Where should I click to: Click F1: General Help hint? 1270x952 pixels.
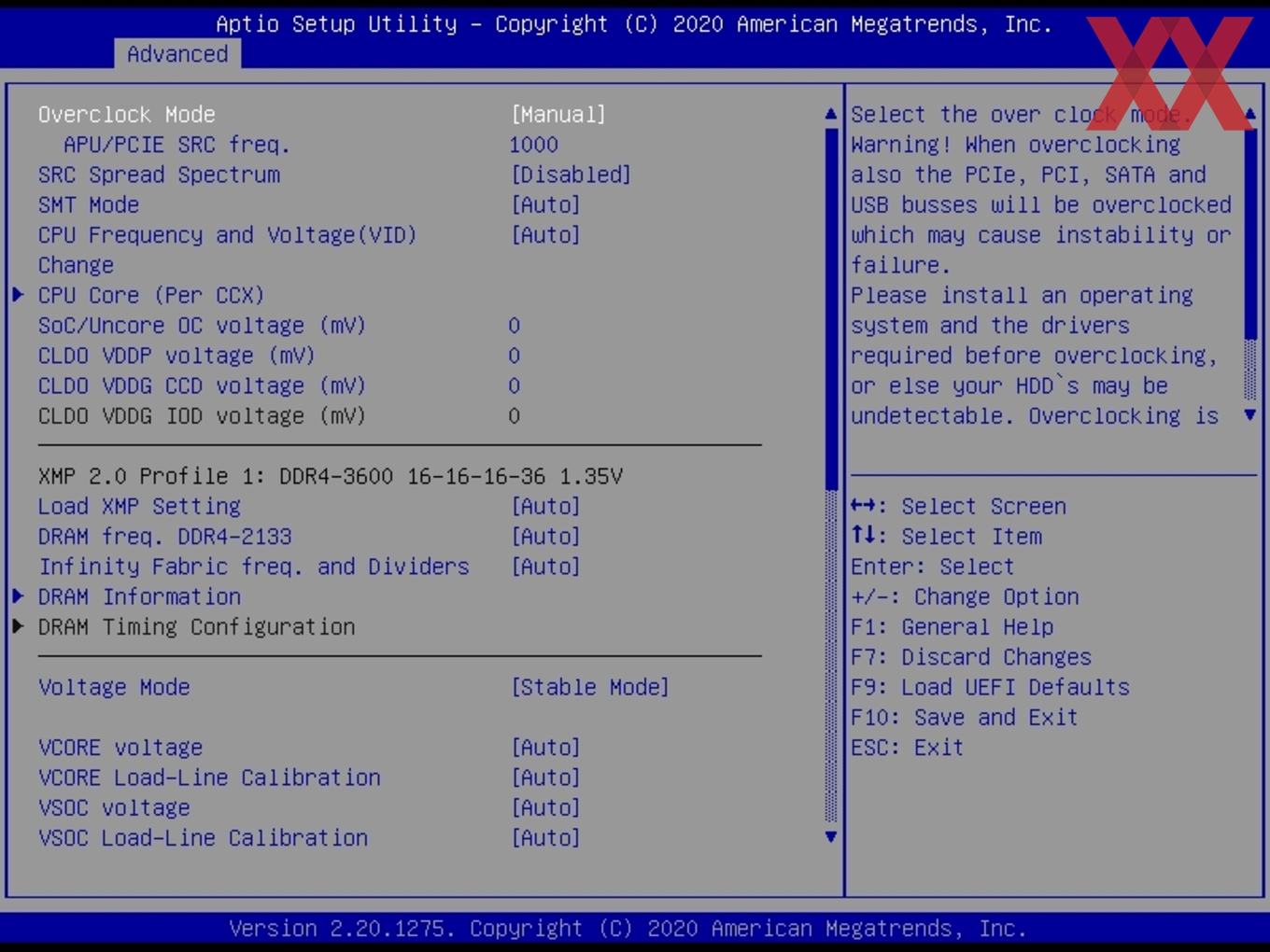(x=952, y=627)
